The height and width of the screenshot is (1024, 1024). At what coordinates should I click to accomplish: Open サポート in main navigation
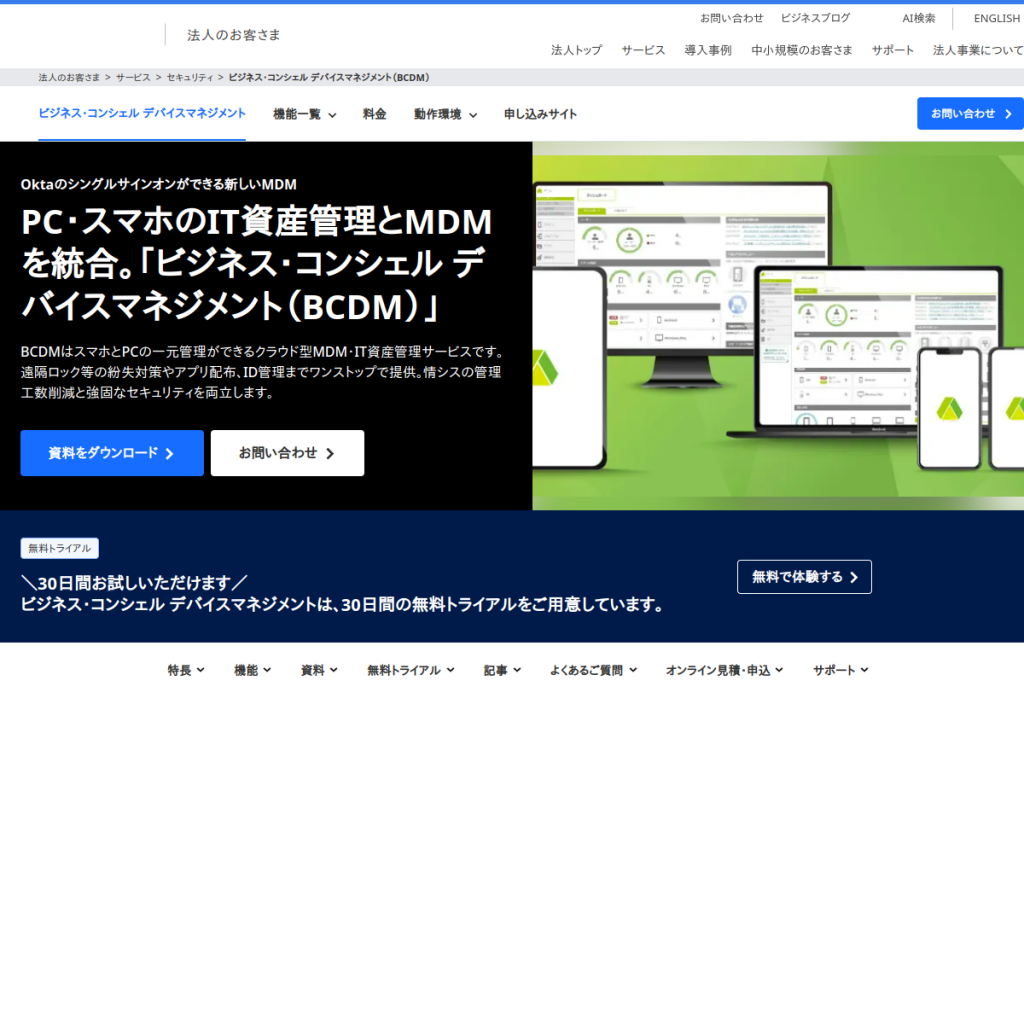(892, 50)
